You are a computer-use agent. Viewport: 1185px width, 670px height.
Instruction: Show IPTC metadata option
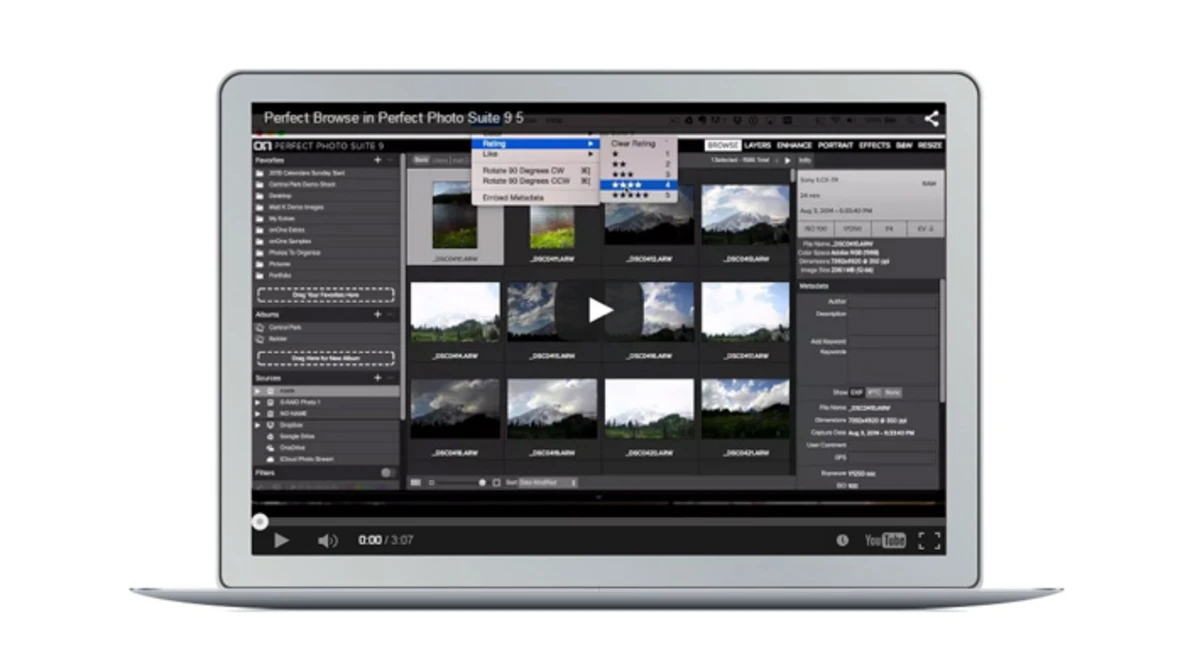[874, 393]
